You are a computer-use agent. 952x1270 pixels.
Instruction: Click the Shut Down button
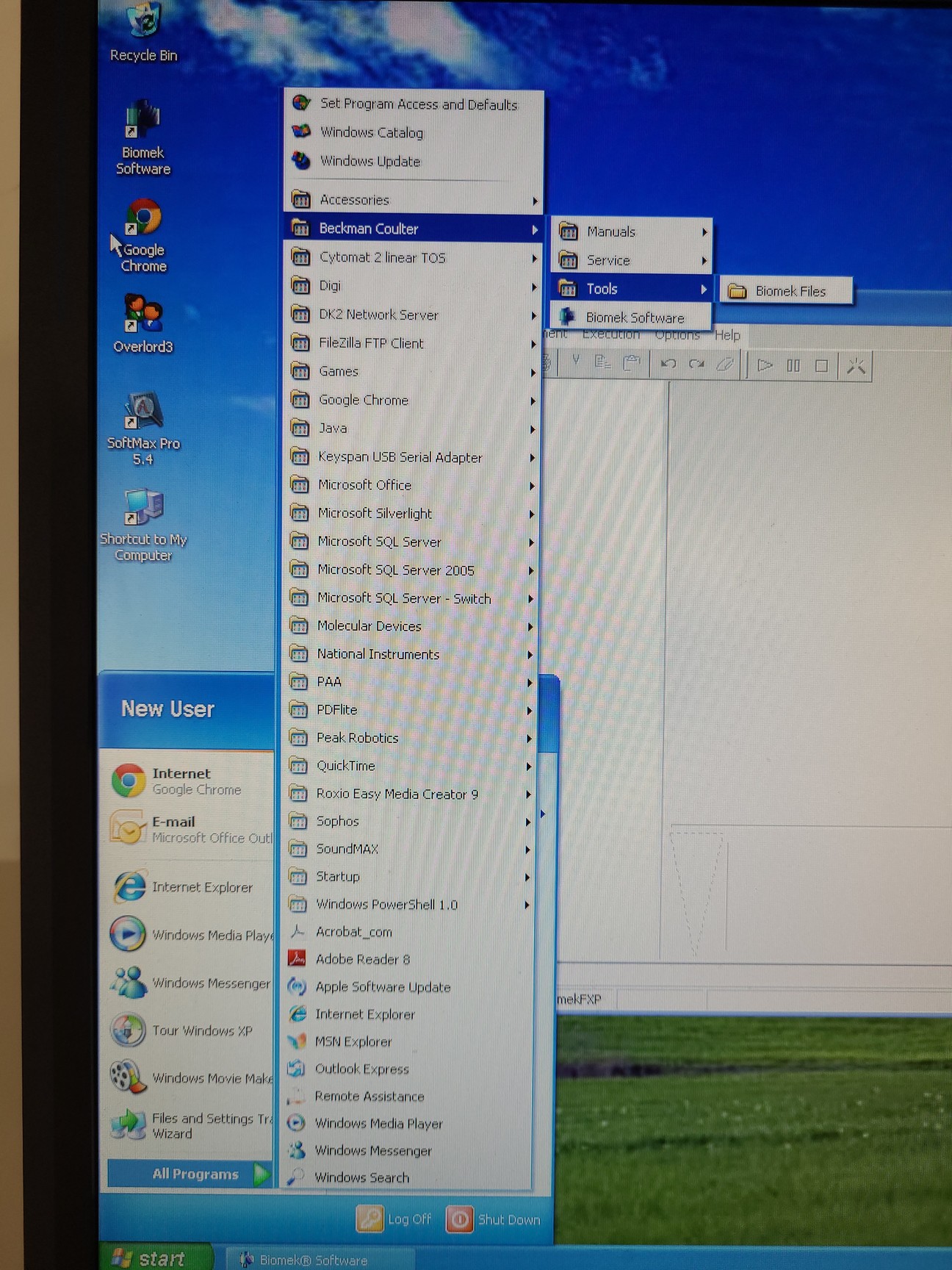pos(493,1220)
